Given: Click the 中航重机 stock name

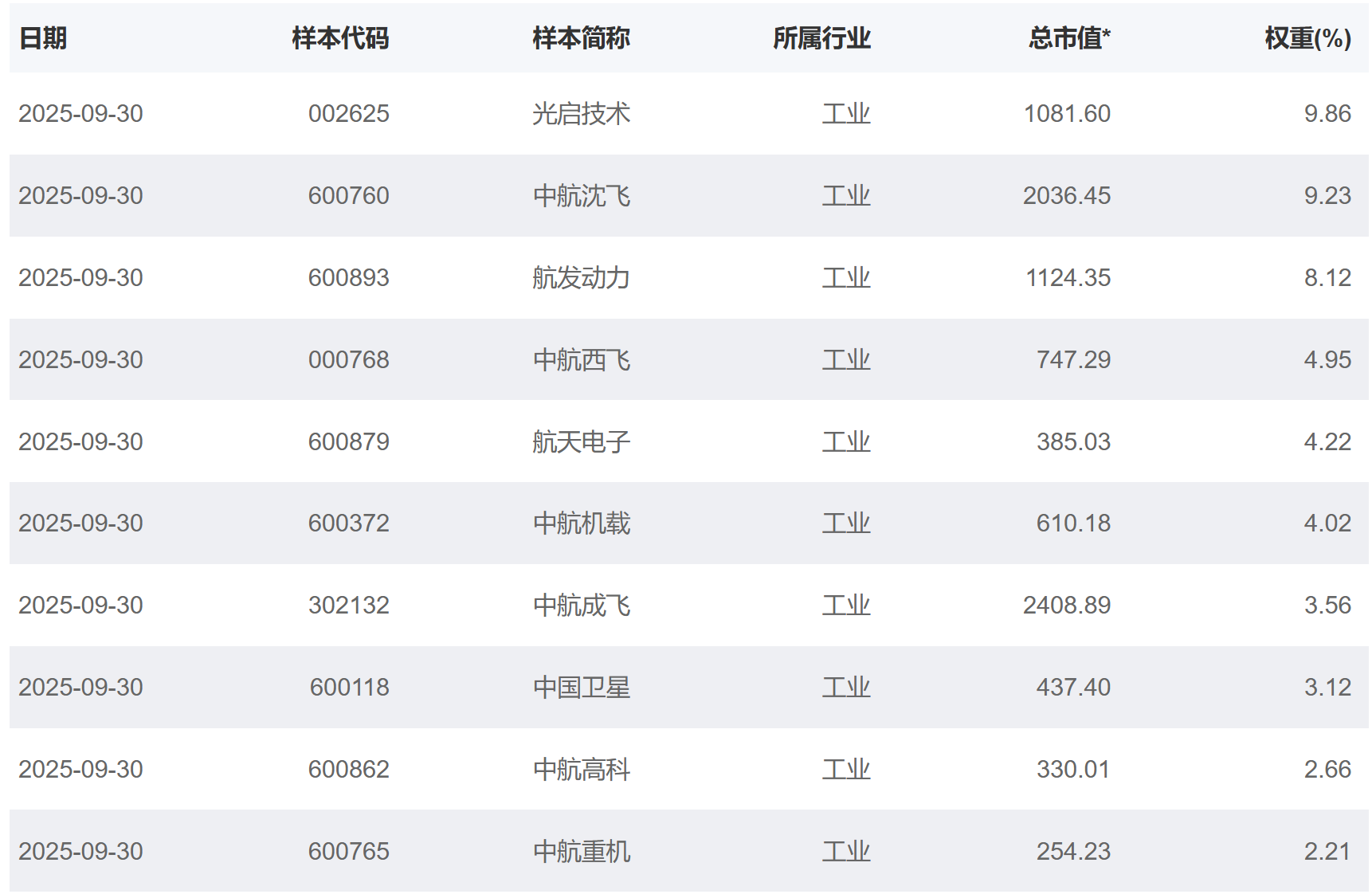Looking at the screenshot, I should [x=581, y=852].
